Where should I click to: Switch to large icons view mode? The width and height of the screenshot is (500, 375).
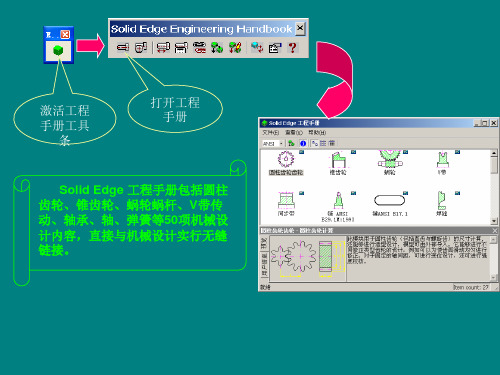coord(315,143)
